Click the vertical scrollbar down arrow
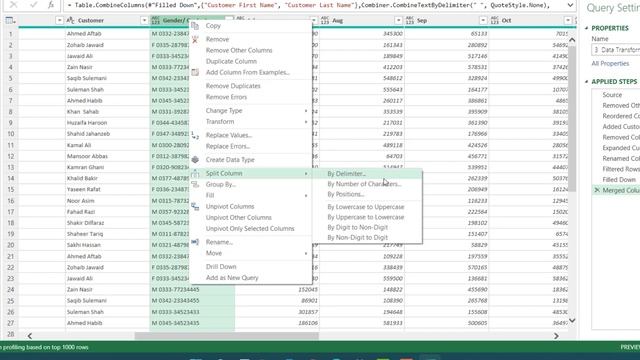This screenshot has height=360, width=640. click(572, 320)
